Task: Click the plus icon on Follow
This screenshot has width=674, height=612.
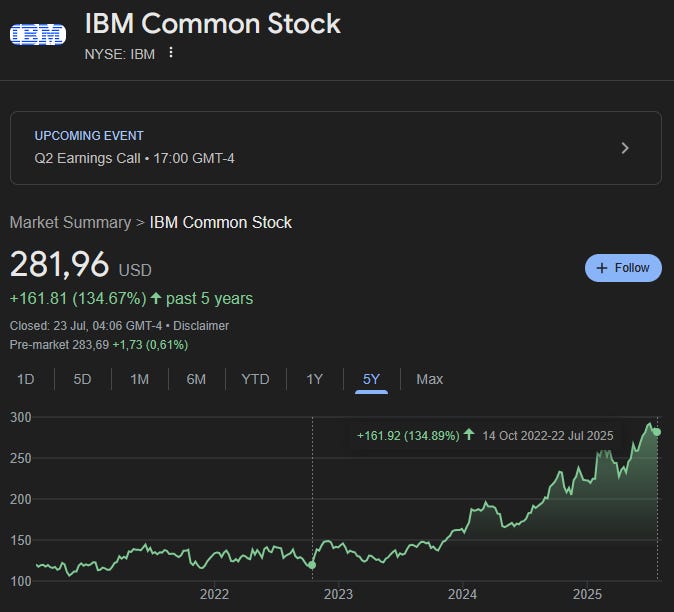Action: 602,268
